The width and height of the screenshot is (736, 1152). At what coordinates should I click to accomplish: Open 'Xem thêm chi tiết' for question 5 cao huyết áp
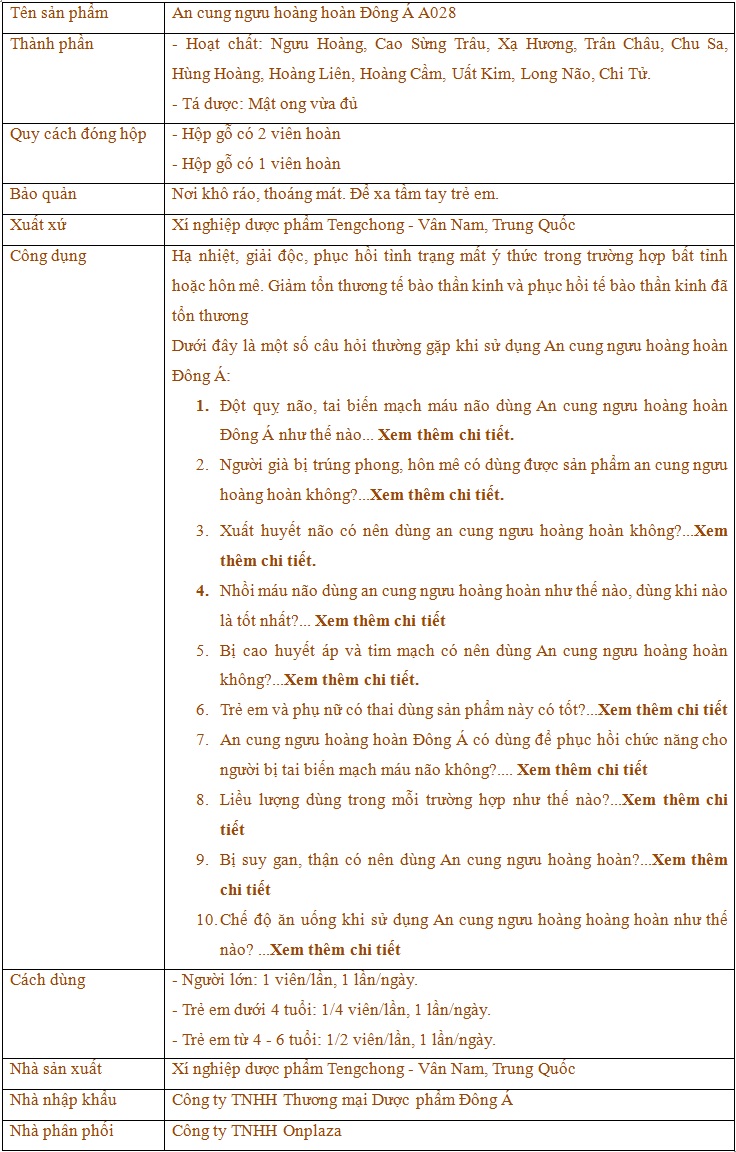click(x=352, y=680)
